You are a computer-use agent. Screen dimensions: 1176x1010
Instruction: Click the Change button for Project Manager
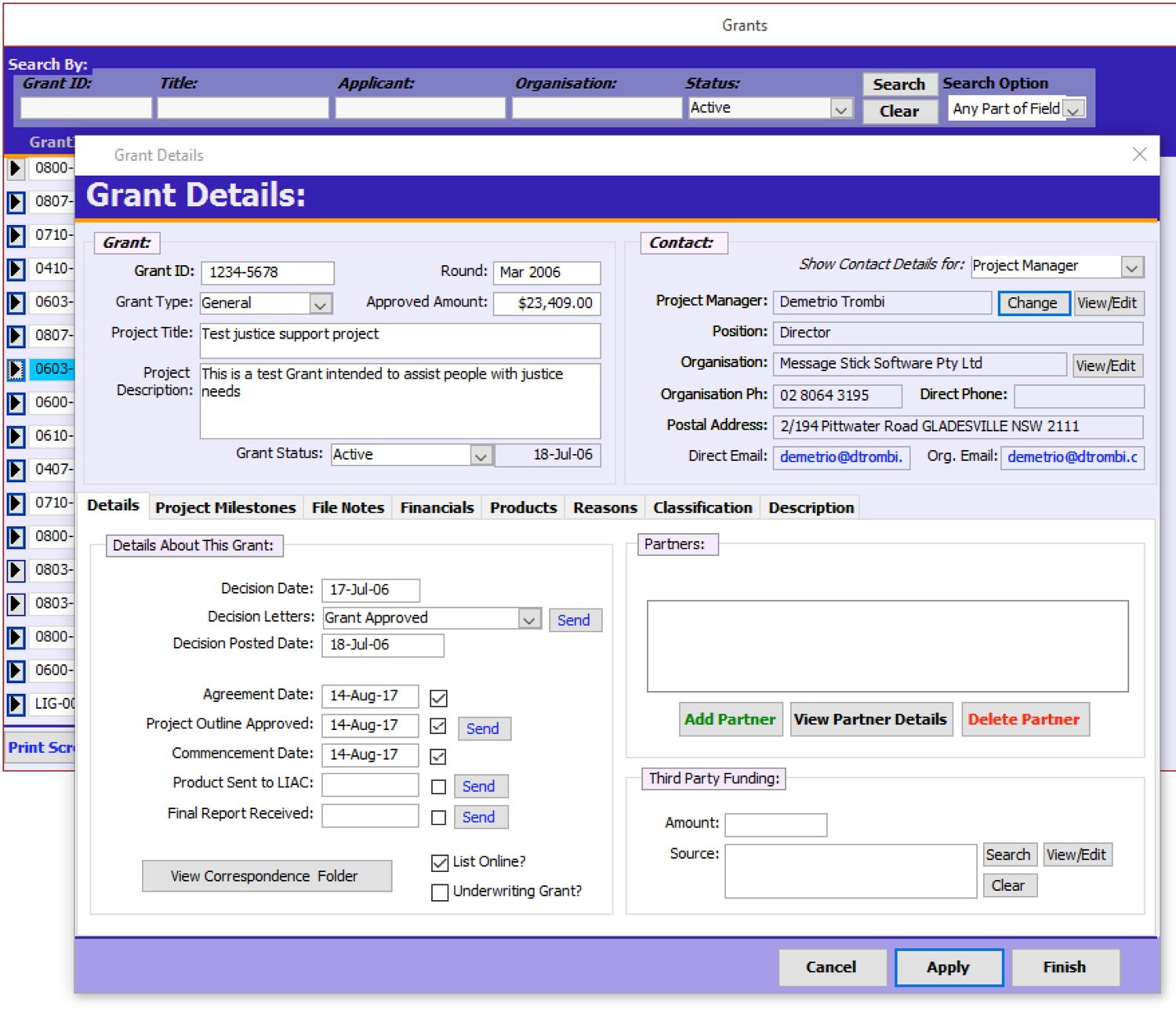[x=1033, y=303]
